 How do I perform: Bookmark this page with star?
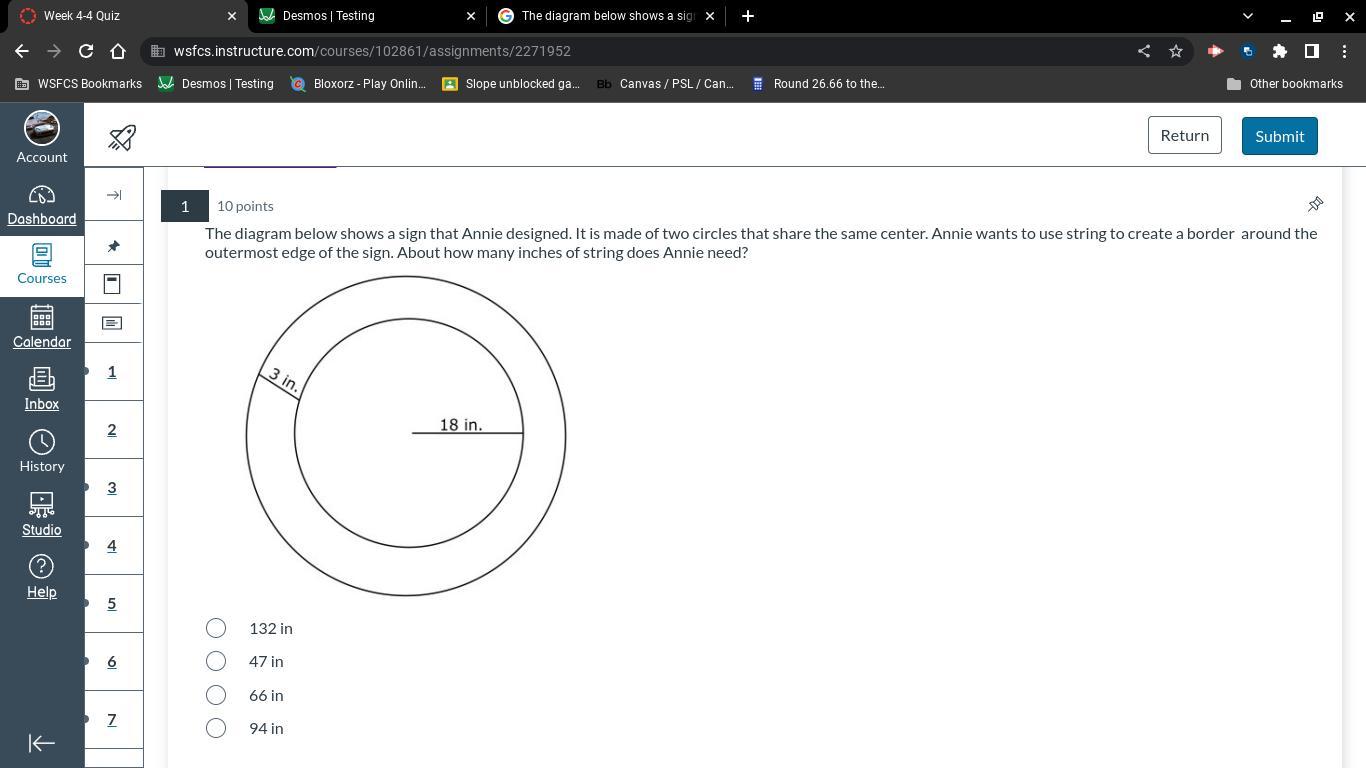point(1176,51)
